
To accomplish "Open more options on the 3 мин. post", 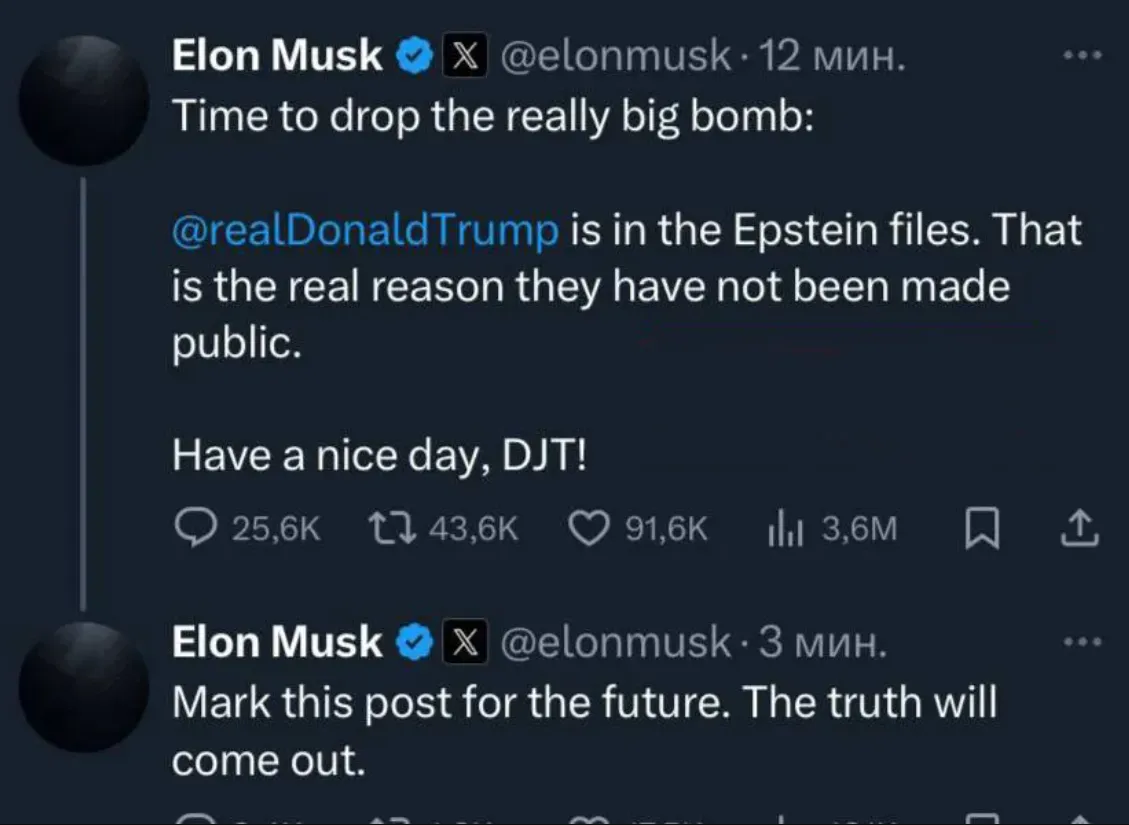I will point(1083,641).
